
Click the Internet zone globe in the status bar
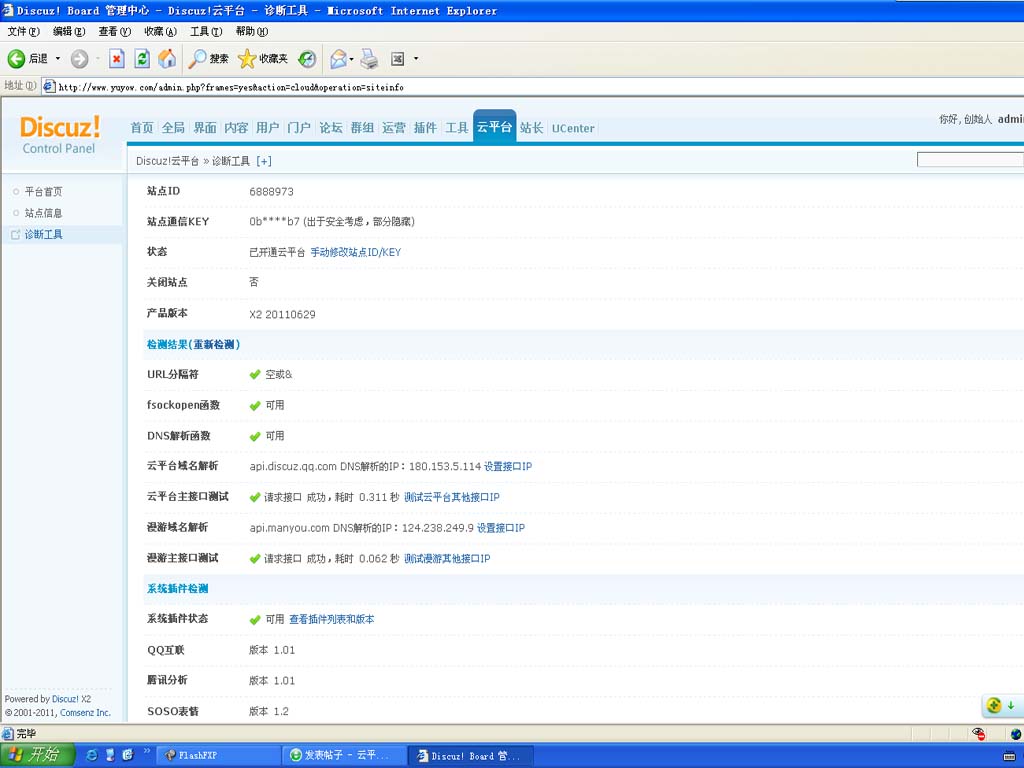pyautogui.click(x=1016, y=734)
